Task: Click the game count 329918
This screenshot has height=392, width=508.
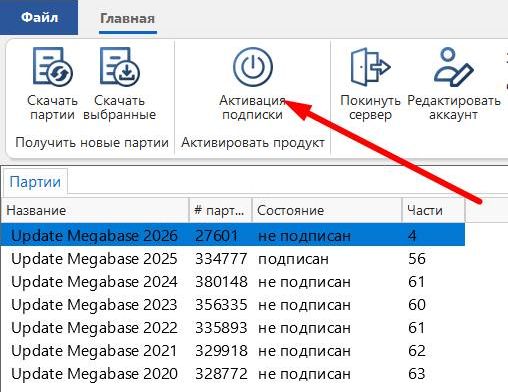Action: tap(221, 351)
